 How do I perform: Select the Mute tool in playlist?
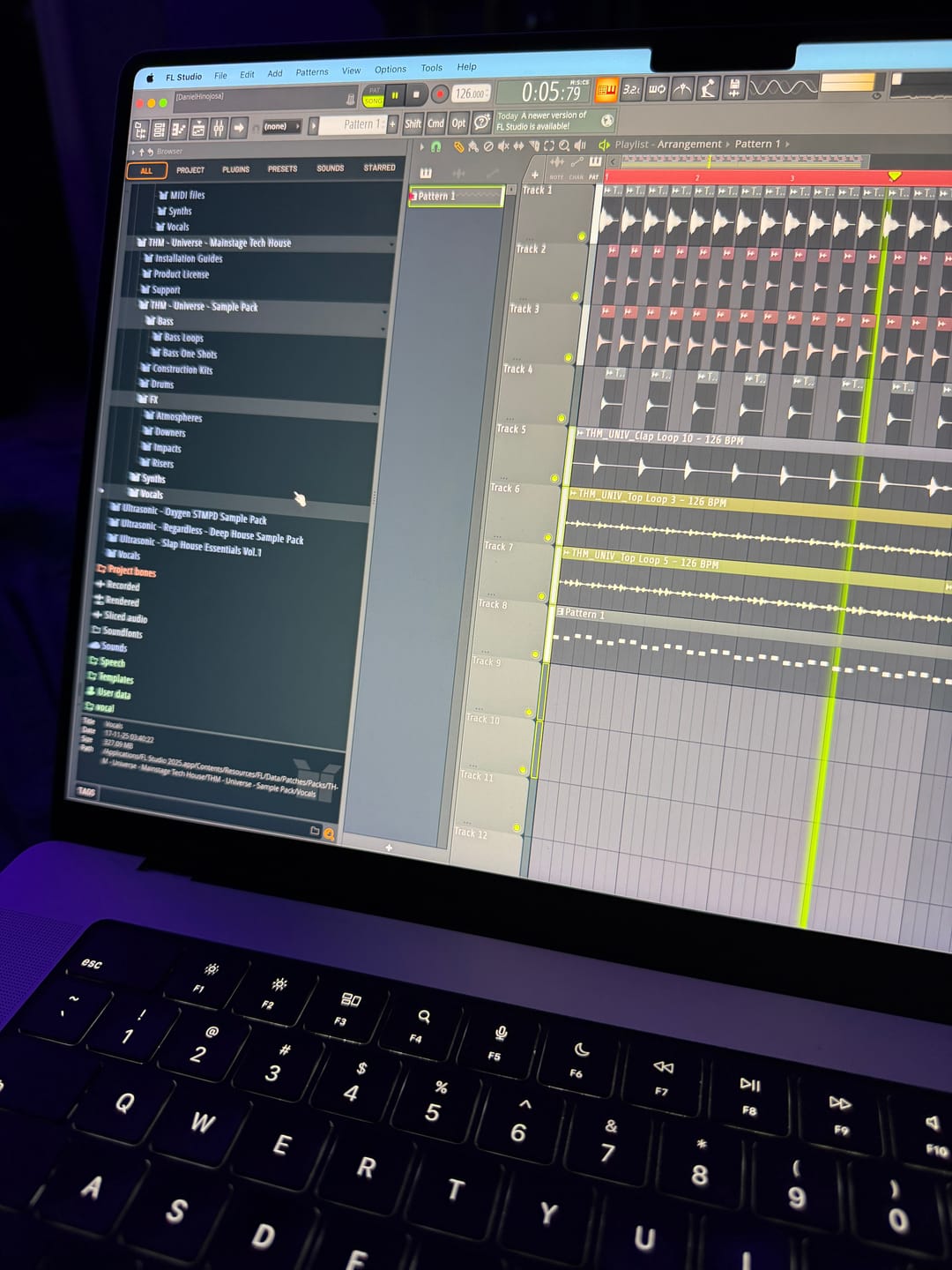[503, 146]
